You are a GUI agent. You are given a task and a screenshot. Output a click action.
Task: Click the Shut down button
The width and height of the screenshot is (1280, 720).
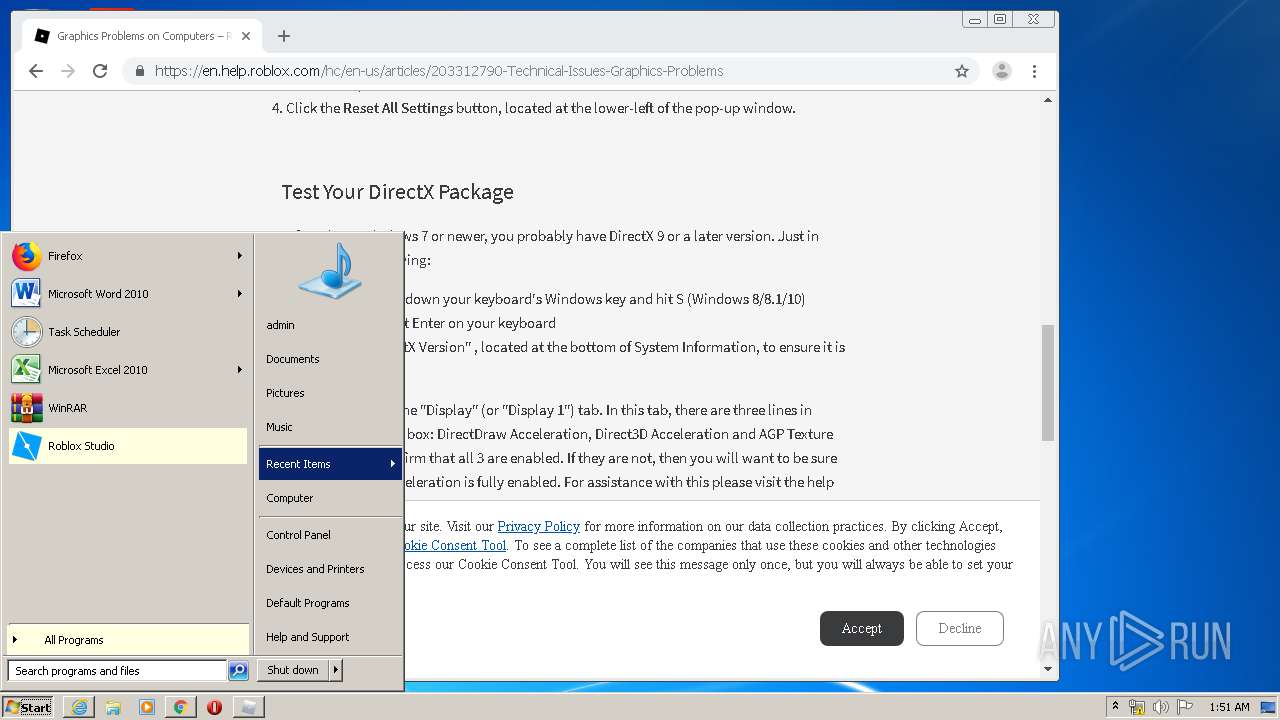click(293, 670)
